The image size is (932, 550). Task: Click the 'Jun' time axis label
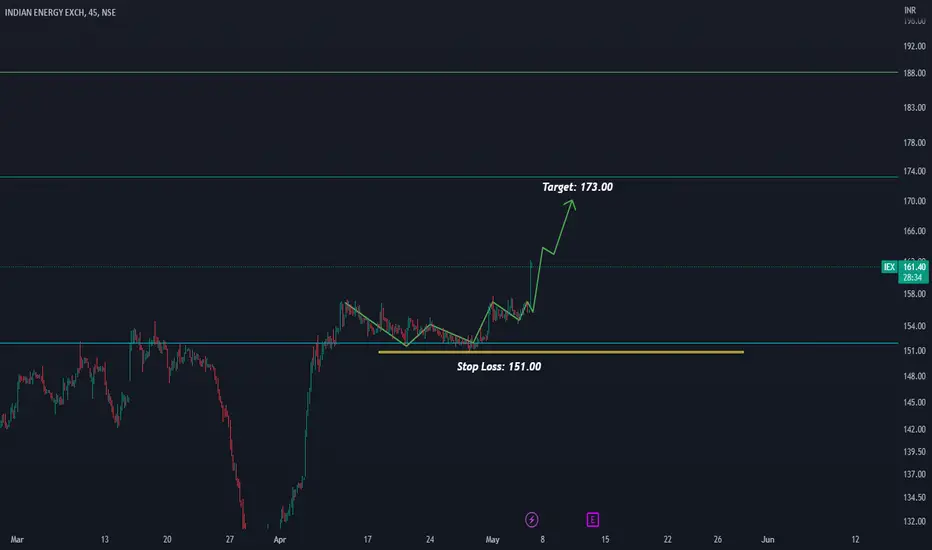pyautogui.click(x=768, y=539)
